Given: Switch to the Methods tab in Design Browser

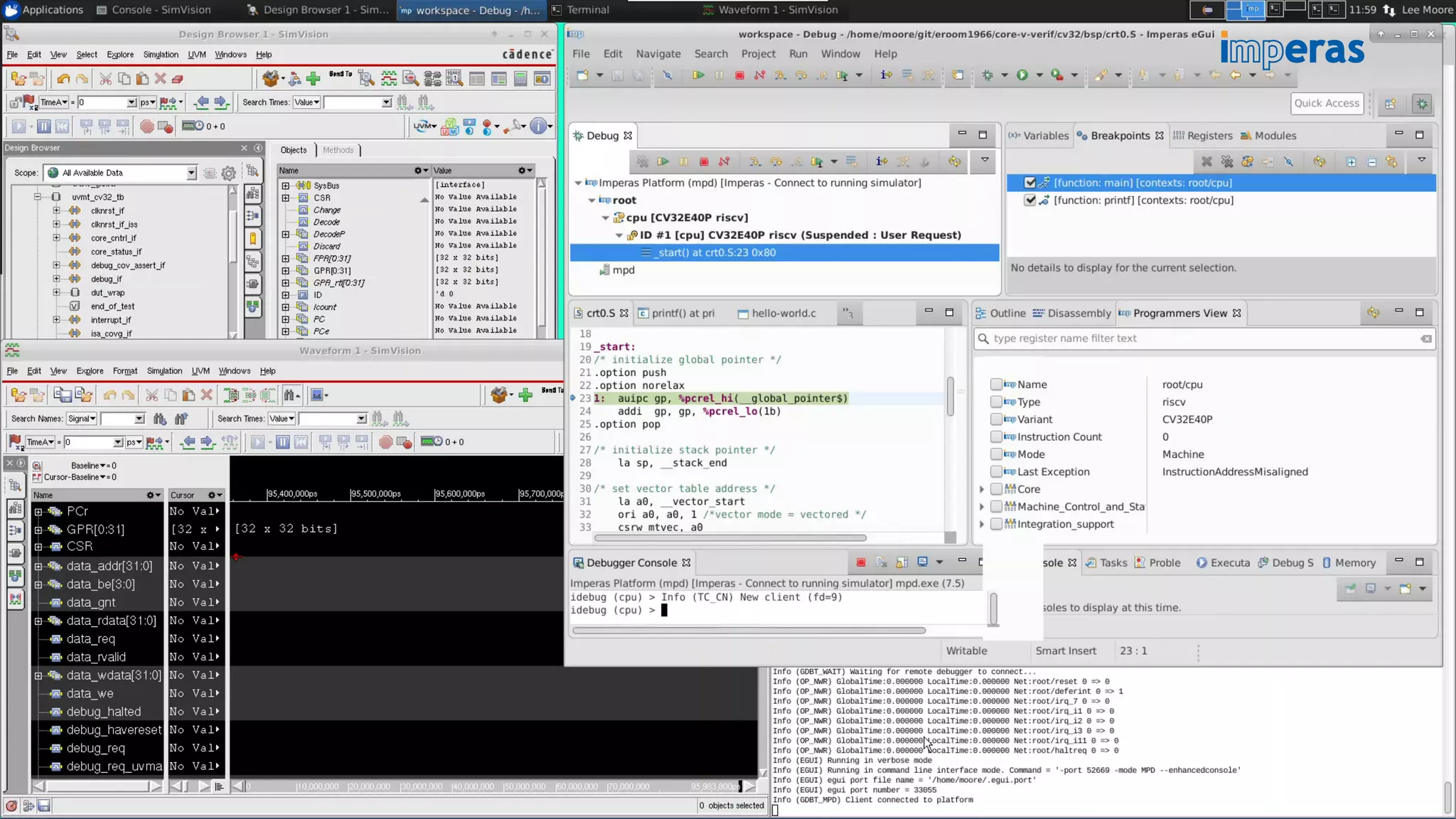Looking at the screenshot, I should click(x=338, y=150).
